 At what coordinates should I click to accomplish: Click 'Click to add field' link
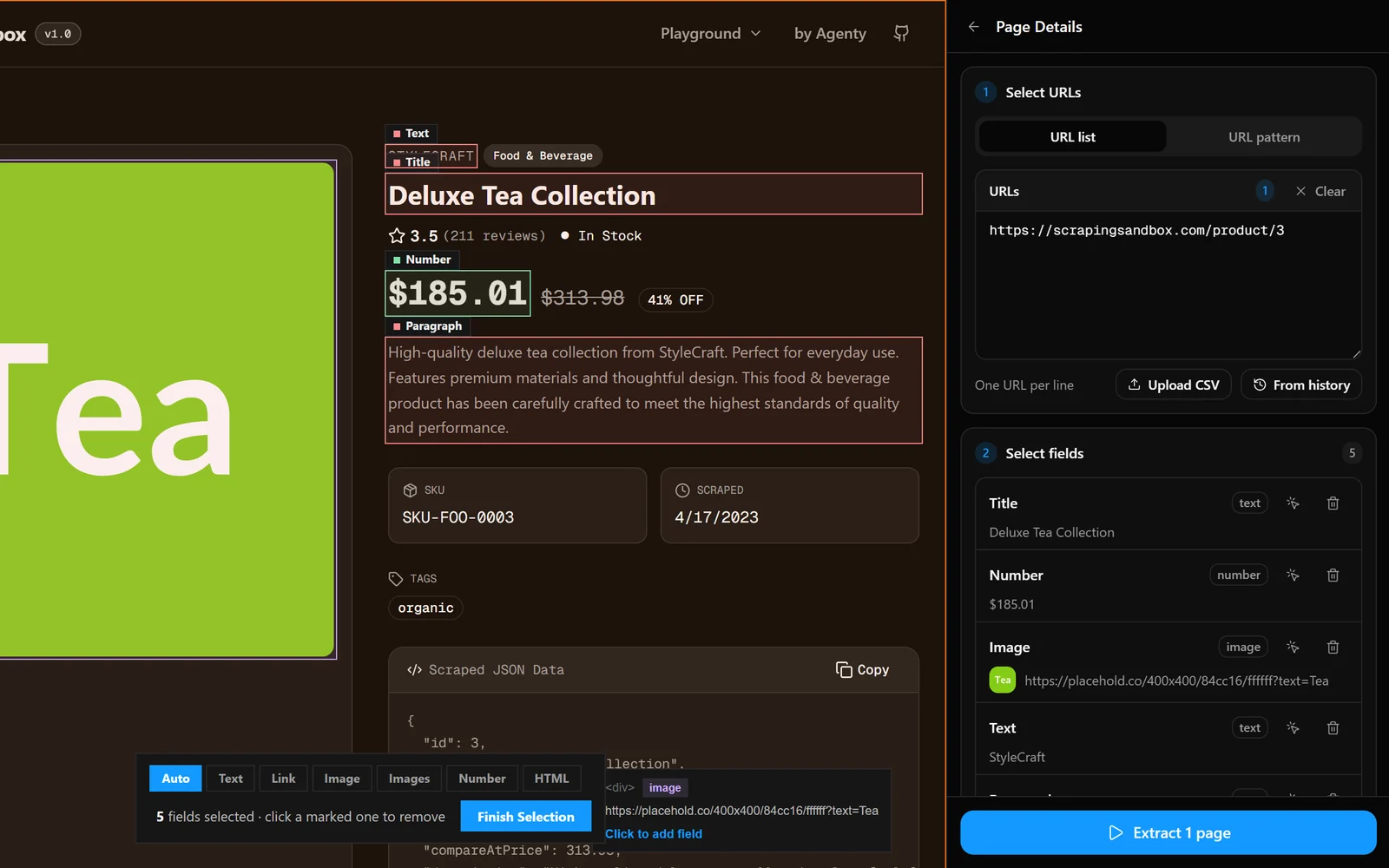coord(653,833)
